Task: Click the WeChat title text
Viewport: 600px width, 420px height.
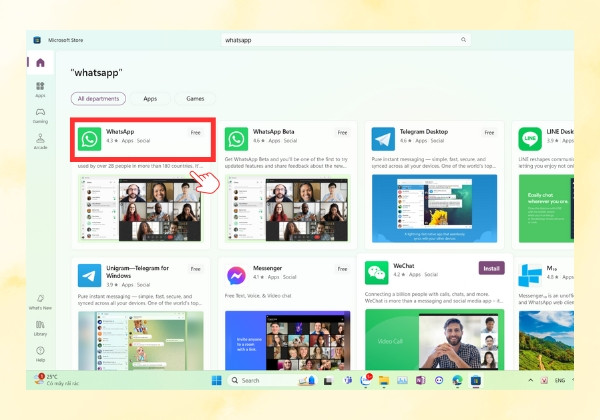Action: pyautogui.click(x=404, y=265)
